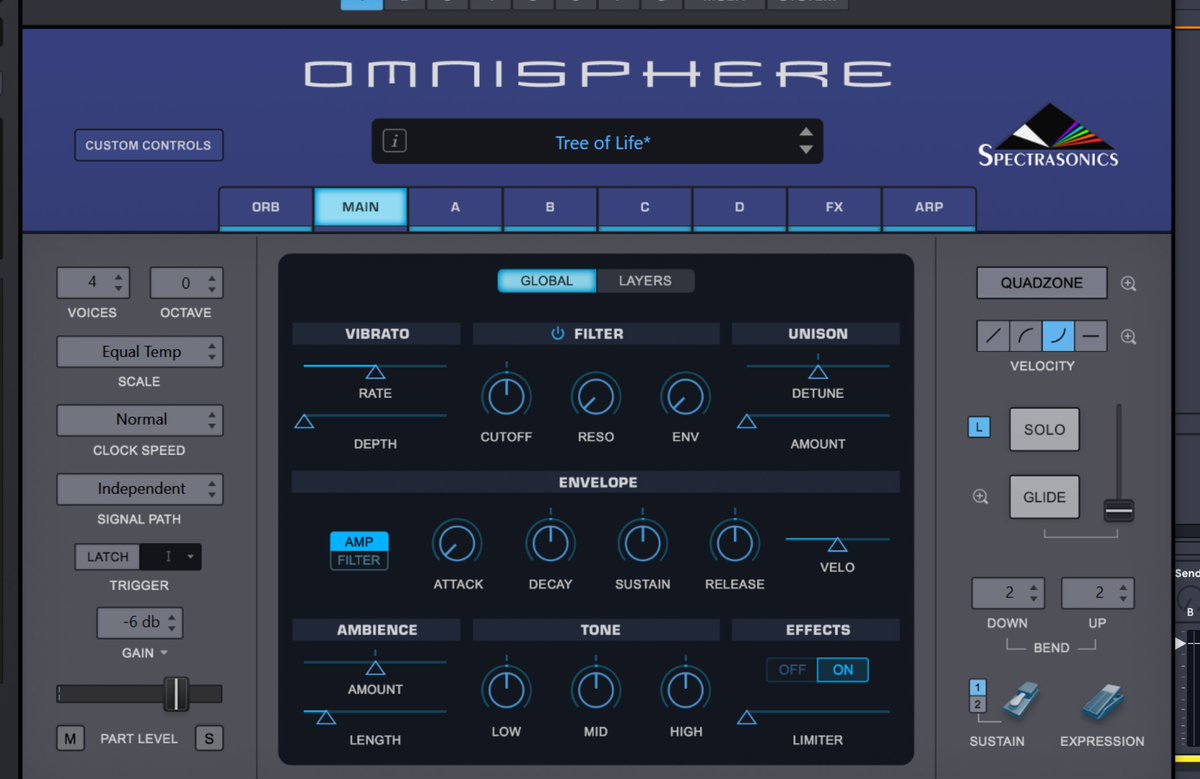Select the concave velocity curve
This screenshot has height=779, width=1200.
coord(1058,337)
